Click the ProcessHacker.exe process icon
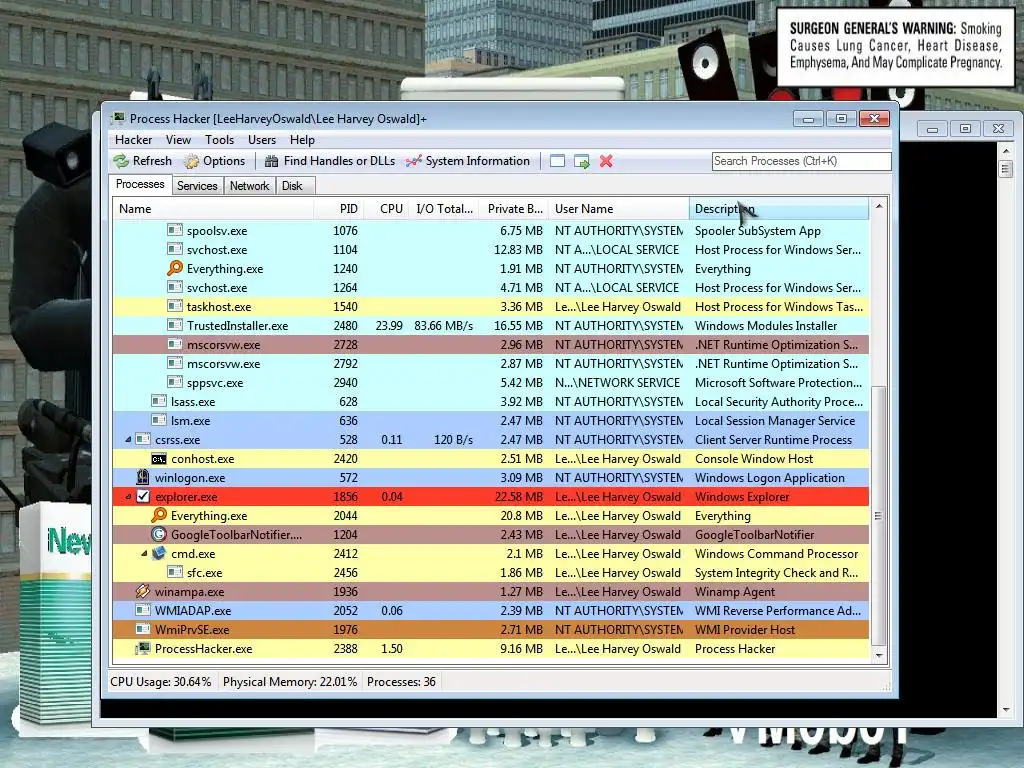 142,648
